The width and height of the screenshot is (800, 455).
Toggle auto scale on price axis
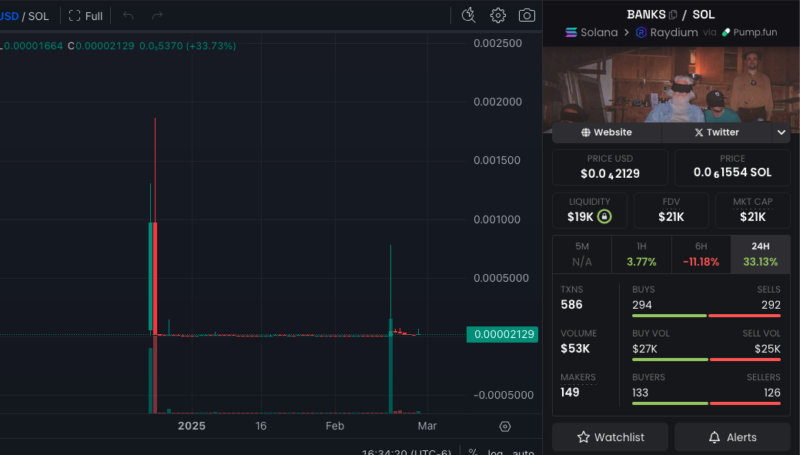(x=523, y=452)
